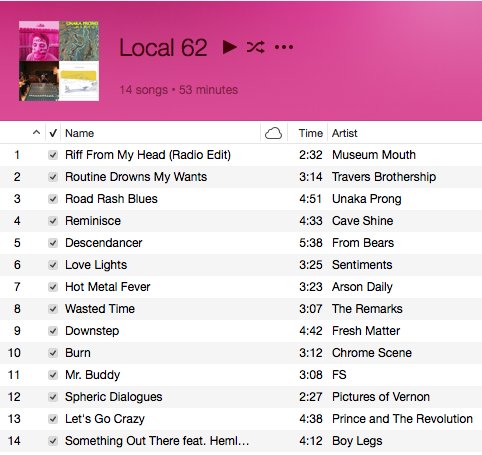Click the artist From Bears

tap(363, 243)
